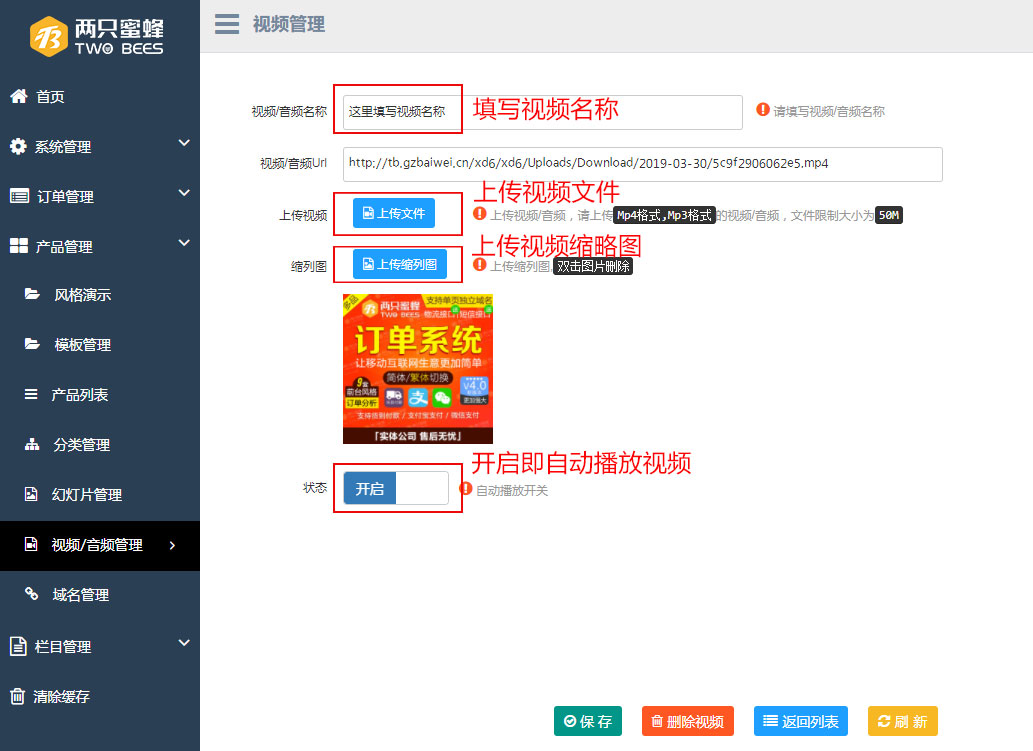Open 域名管理 in the sidebar
The width and height of the screenshot is (1033, 751).
(x=100, y=595)
